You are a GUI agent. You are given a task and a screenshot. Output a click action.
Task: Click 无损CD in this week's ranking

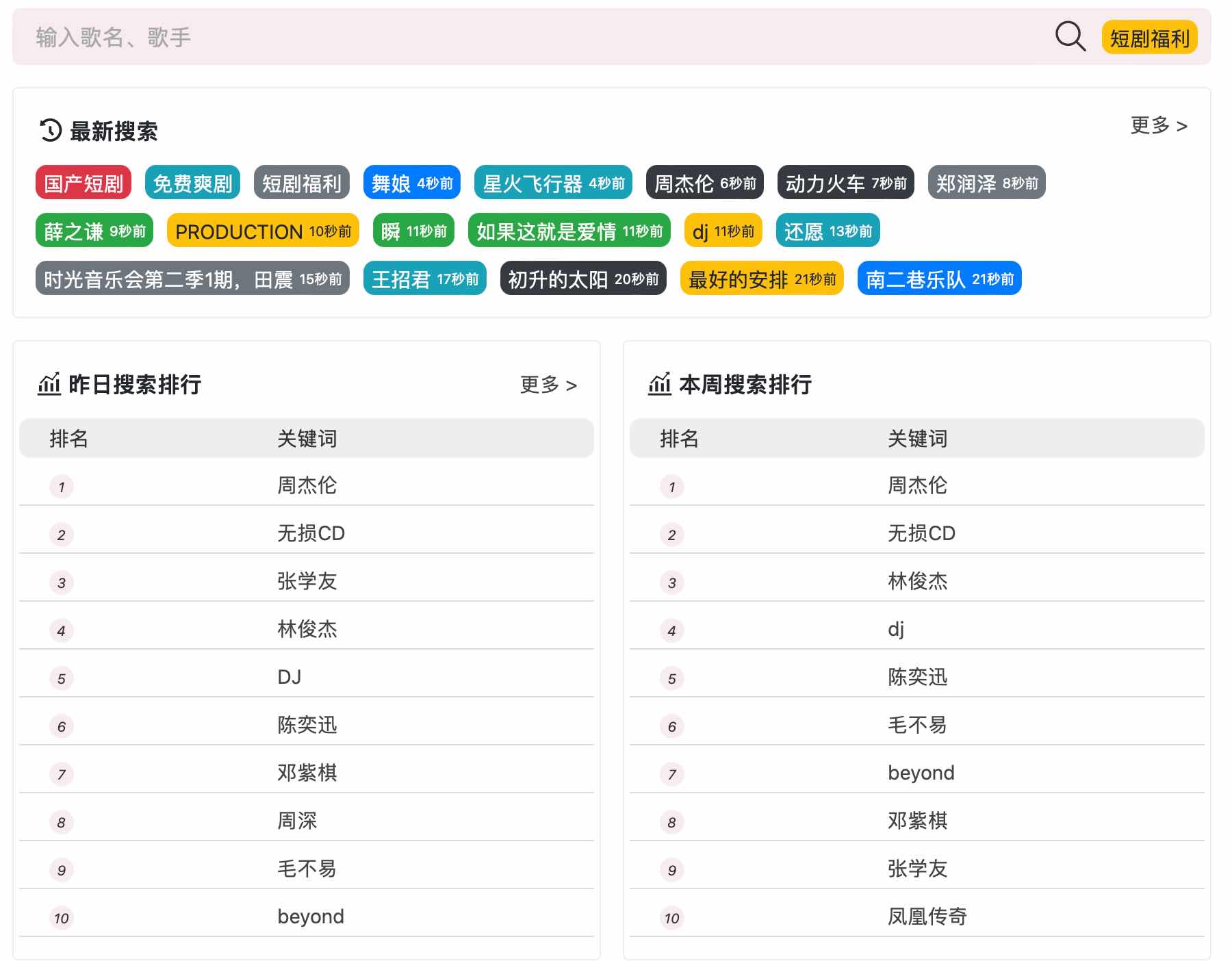tap(921, 533)
